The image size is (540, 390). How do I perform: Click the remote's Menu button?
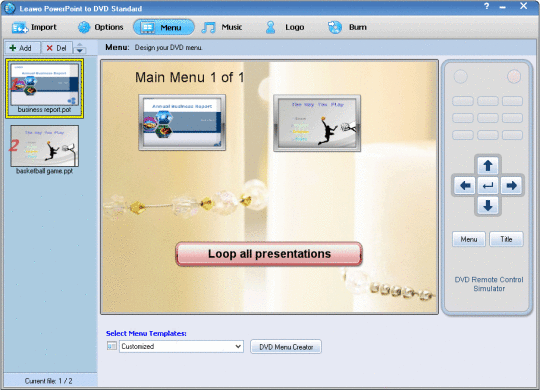469,239
